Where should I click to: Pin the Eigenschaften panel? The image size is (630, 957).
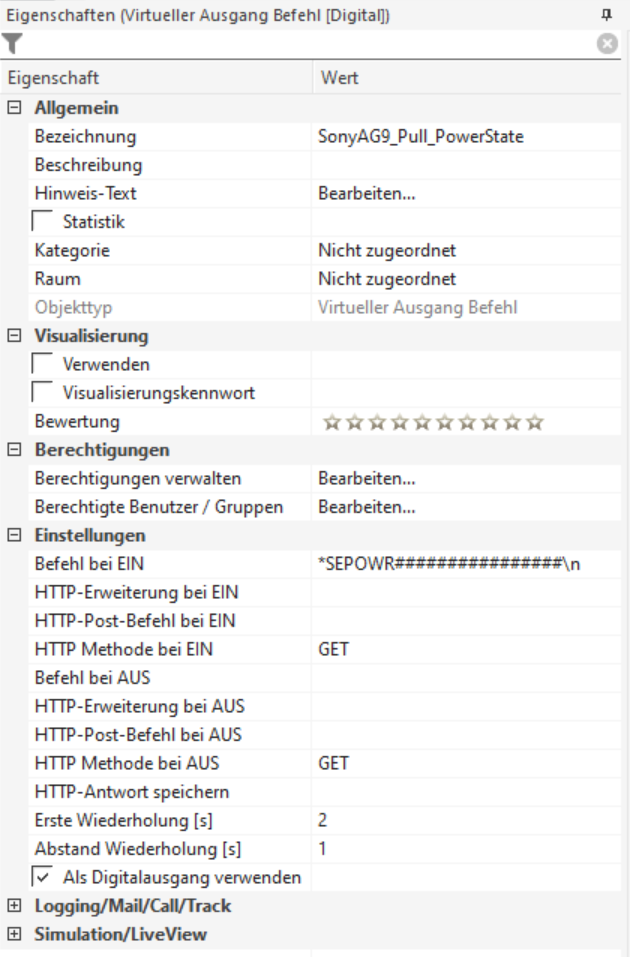[x=604, y=14]
